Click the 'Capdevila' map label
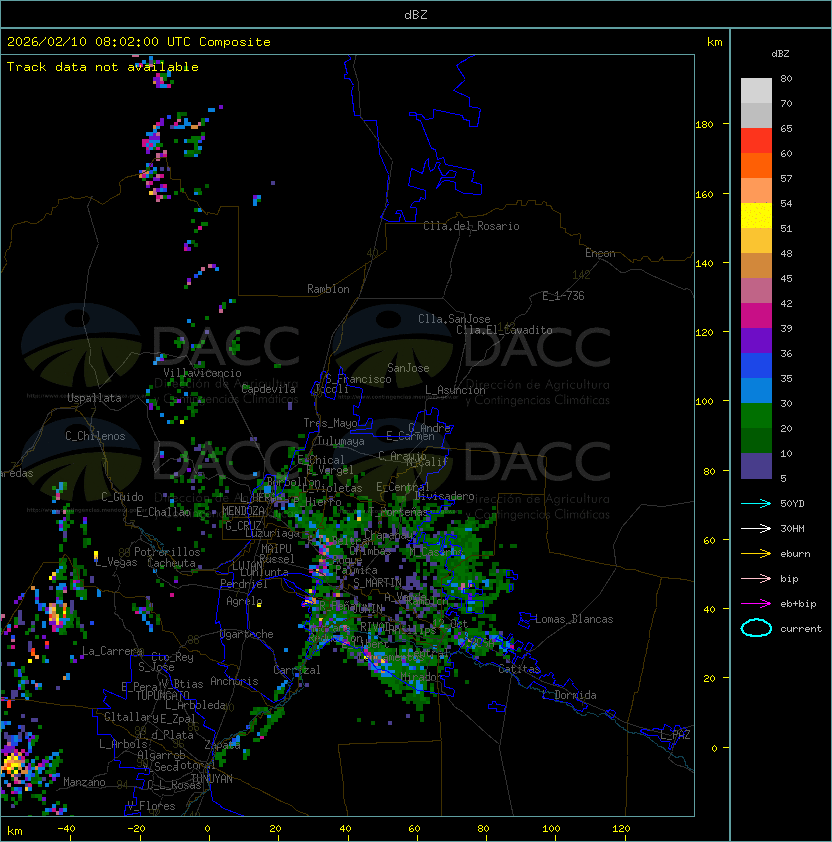The height and width of the screenshot is (842, 832). 269,389
